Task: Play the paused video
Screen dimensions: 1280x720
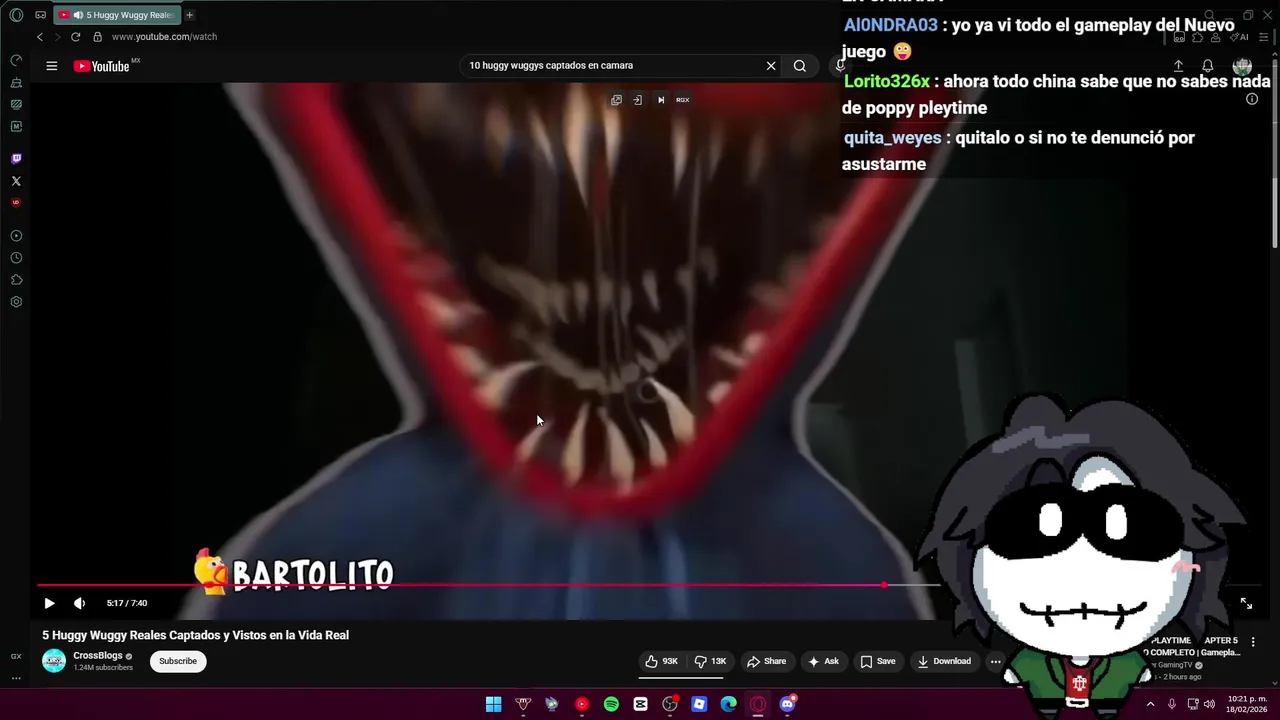Action: (49, 603)
